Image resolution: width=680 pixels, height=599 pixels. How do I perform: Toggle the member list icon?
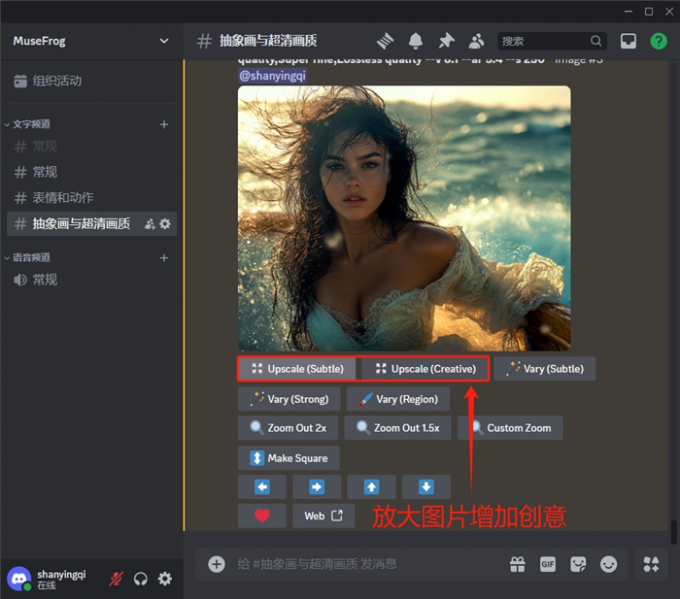(476, 41)
